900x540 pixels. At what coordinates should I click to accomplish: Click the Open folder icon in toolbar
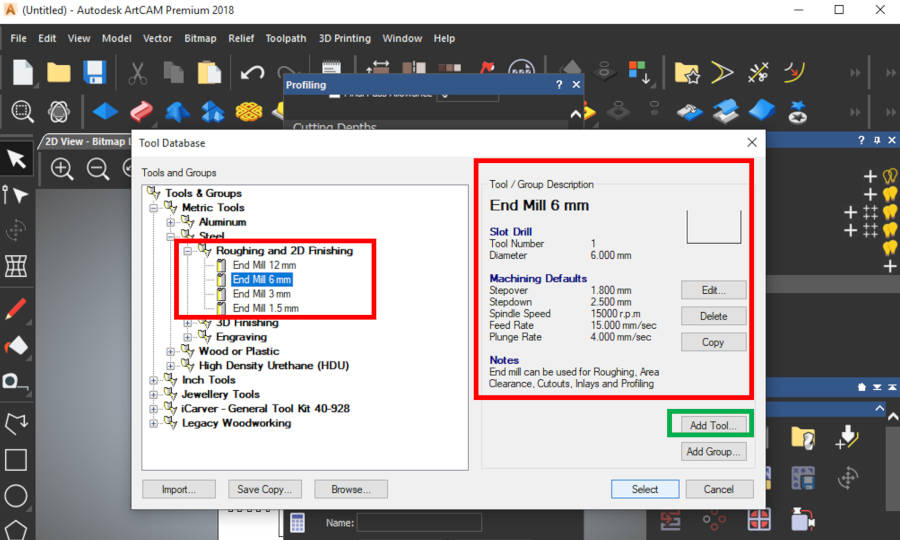coord(59,73)
